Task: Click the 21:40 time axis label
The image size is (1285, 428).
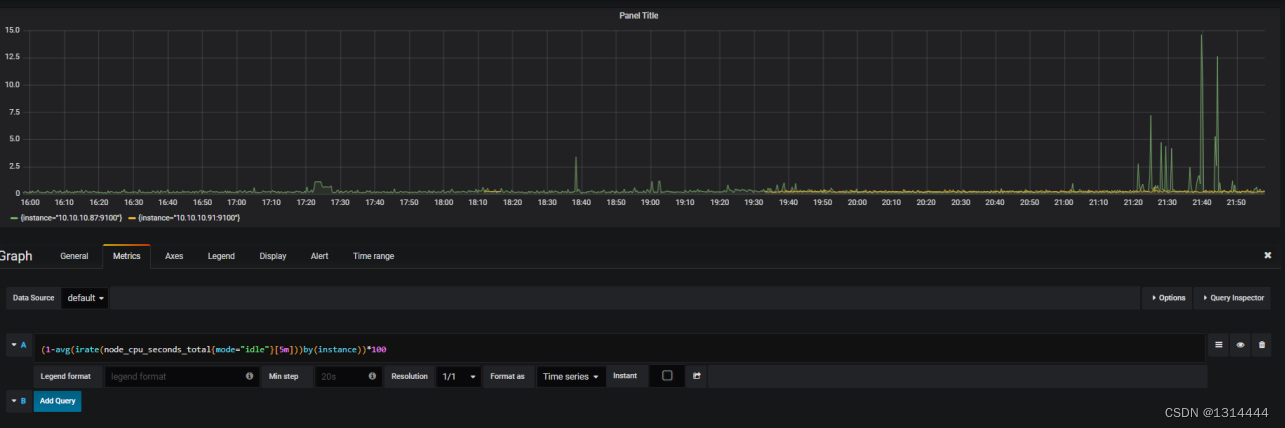Action: pos(1201,202)
